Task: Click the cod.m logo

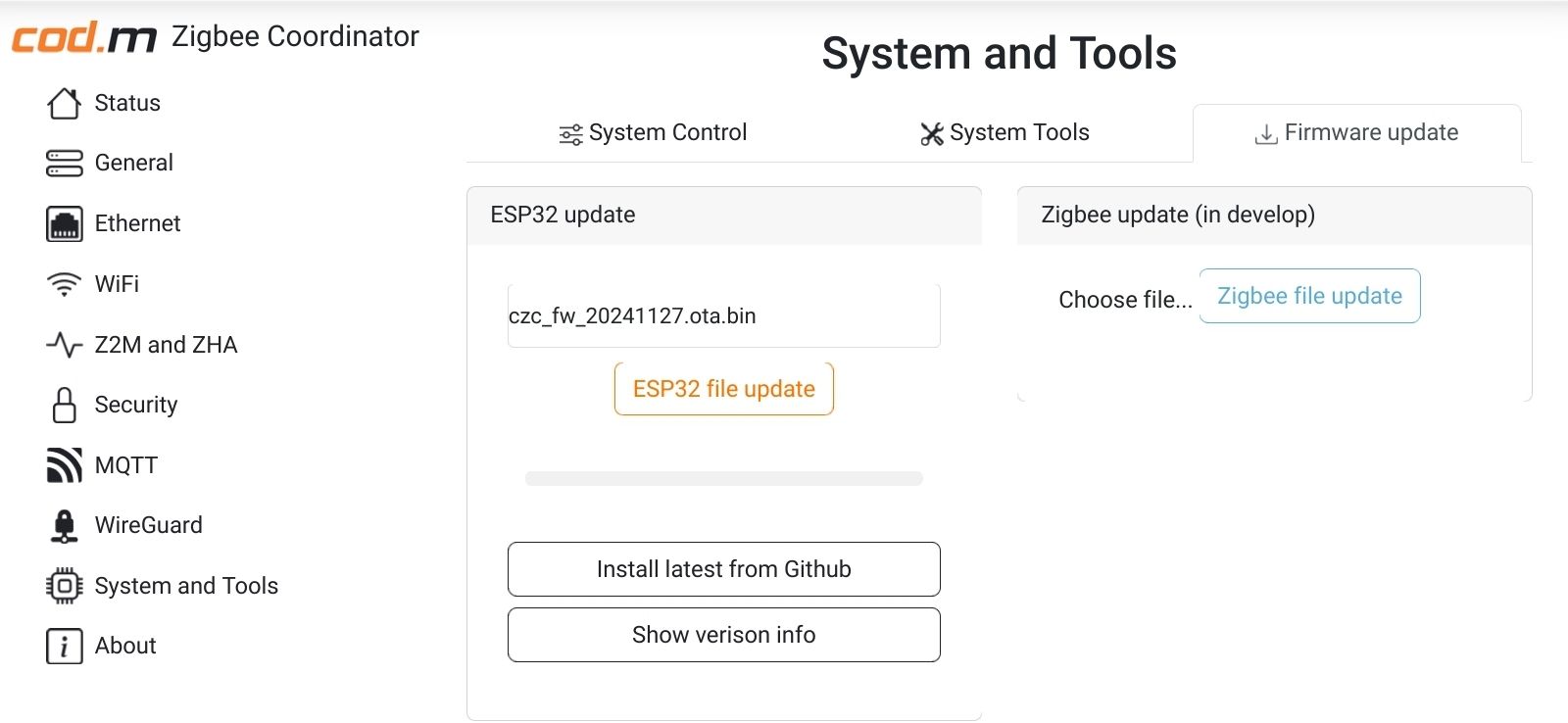Action: pyautogui.click(x=84, y=37)
